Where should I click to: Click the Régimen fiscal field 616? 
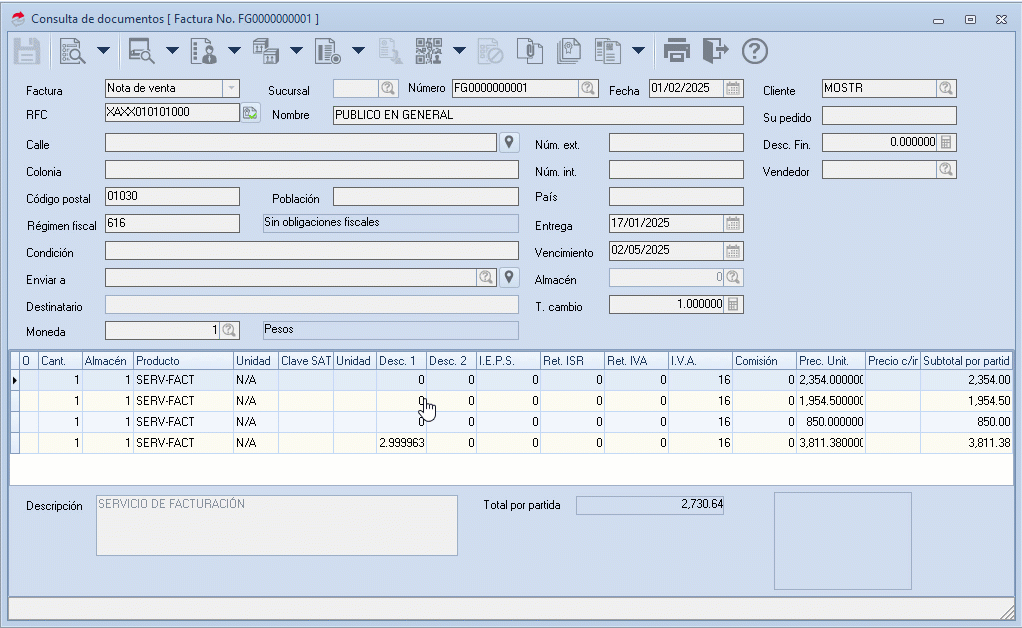[172, 223]
